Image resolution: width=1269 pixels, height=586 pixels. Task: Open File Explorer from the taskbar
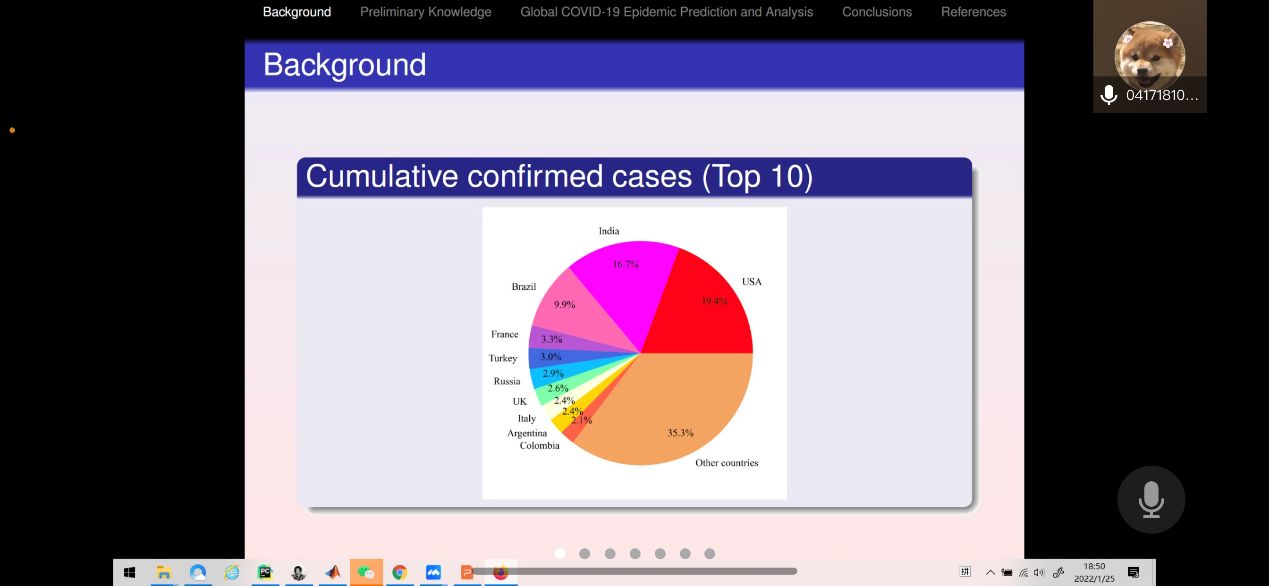pos(163,572)
